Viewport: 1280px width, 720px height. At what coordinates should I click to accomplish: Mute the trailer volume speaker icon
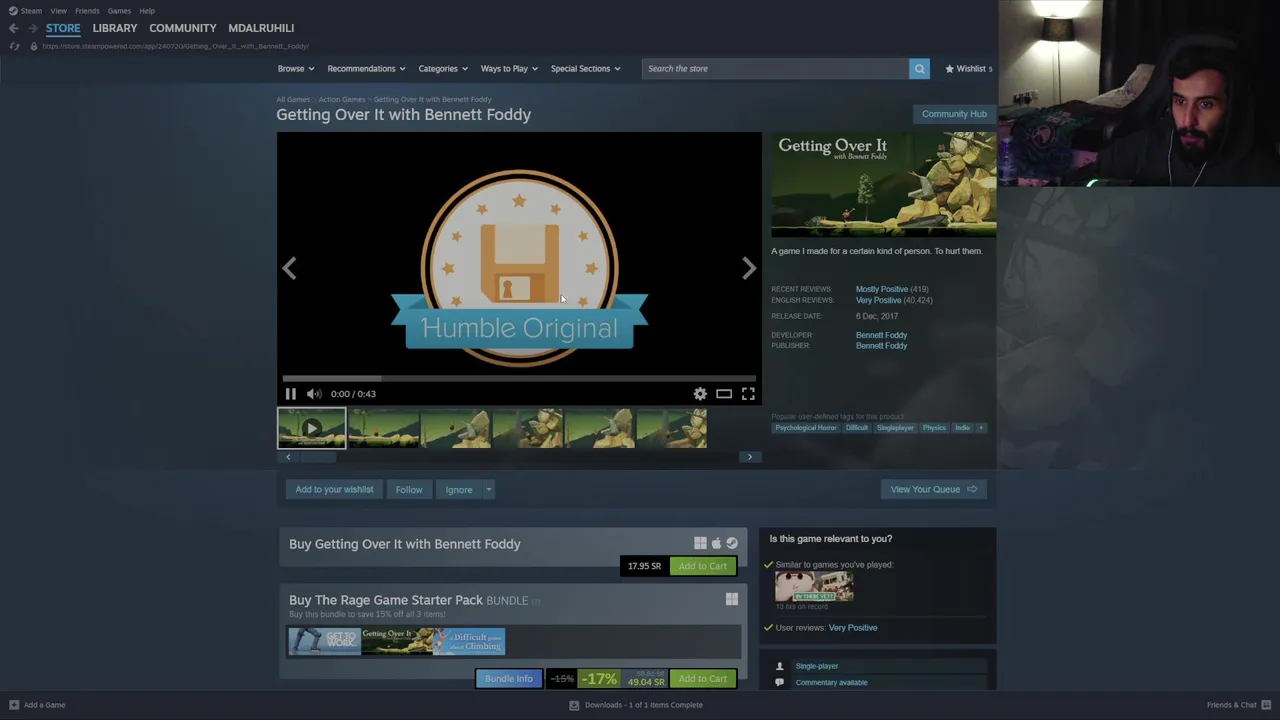click(314, 394)
